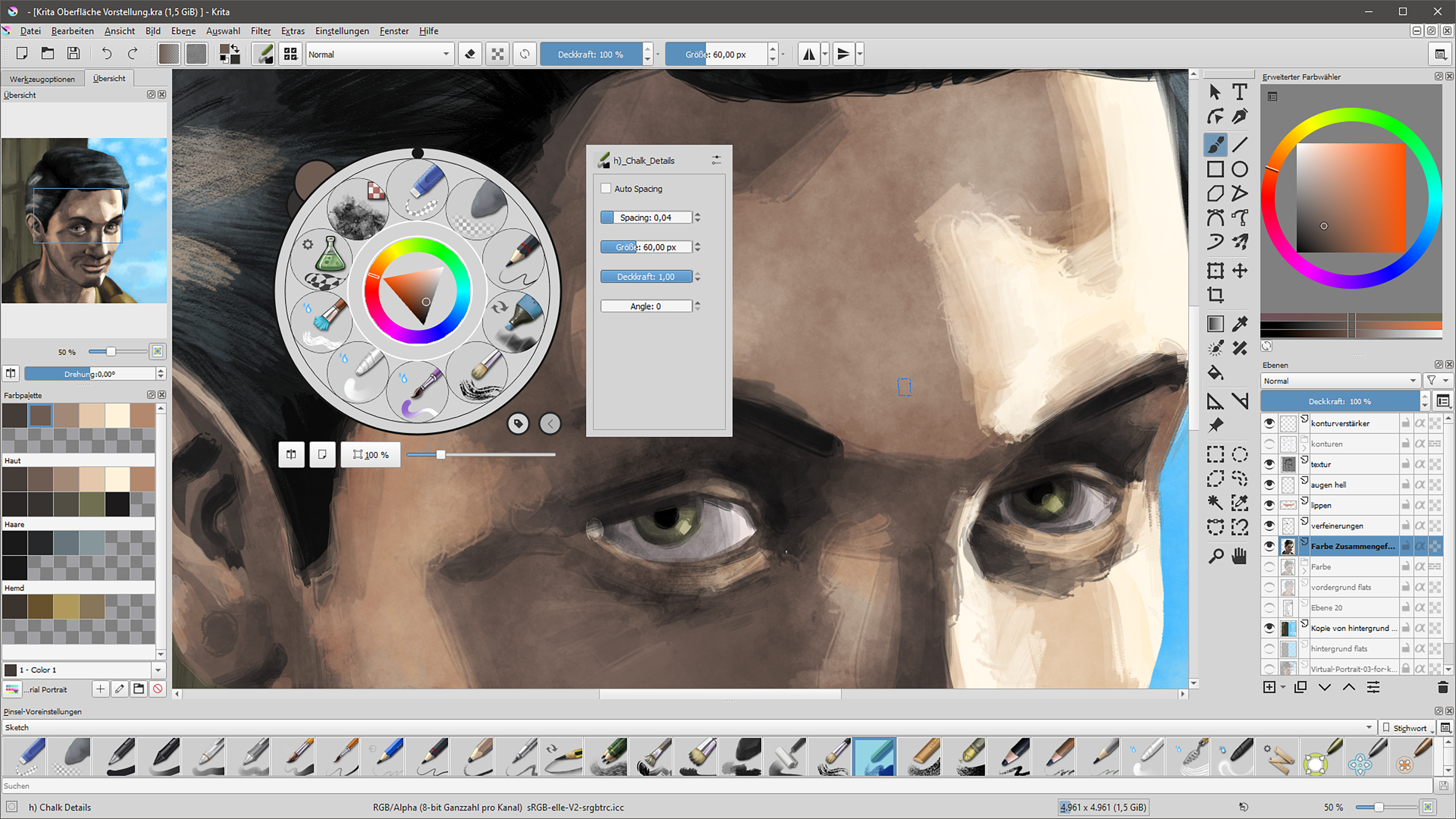
Task: Adjust the Deckkraft 100 % slider in toolbar
Action: coord(591,54)
